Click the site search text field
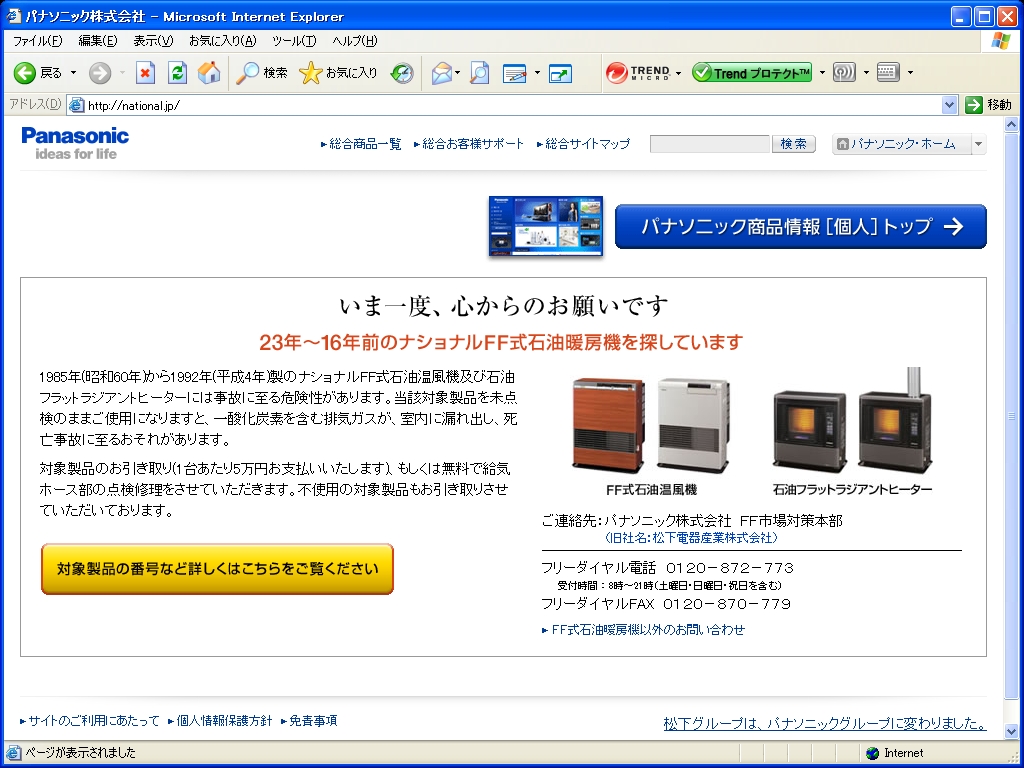 pyautogui.click(x=710, y=144)
